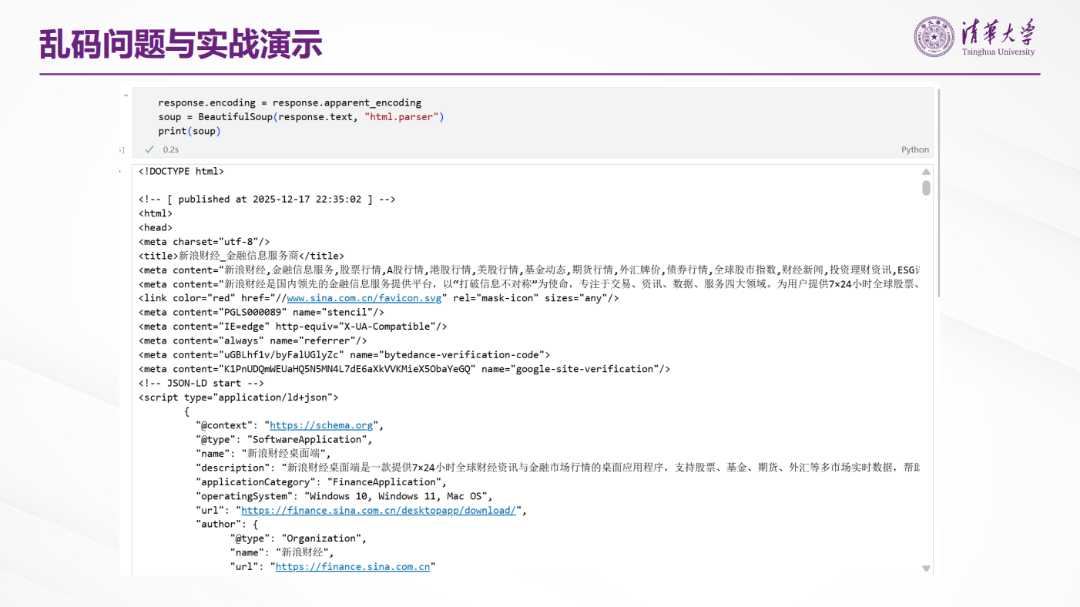Click the "@type": "Organization" line
The image size is (1080, 607).
[298, 539]
